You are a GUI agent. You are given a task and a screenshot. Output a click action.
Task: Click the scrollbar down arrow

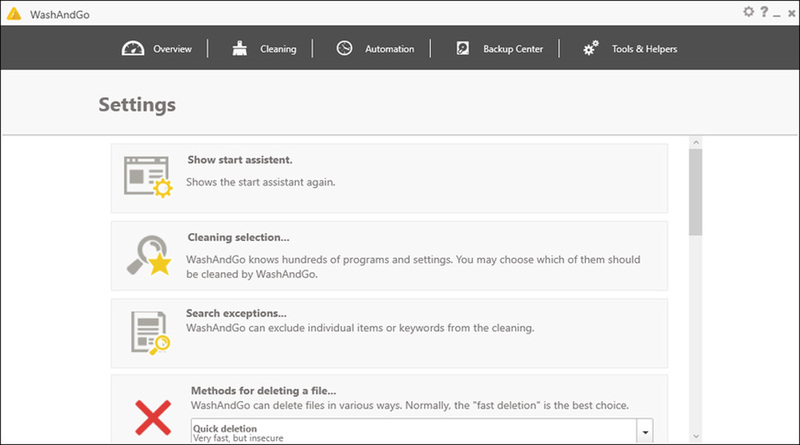pyautogui.click(x=695, y=436)
